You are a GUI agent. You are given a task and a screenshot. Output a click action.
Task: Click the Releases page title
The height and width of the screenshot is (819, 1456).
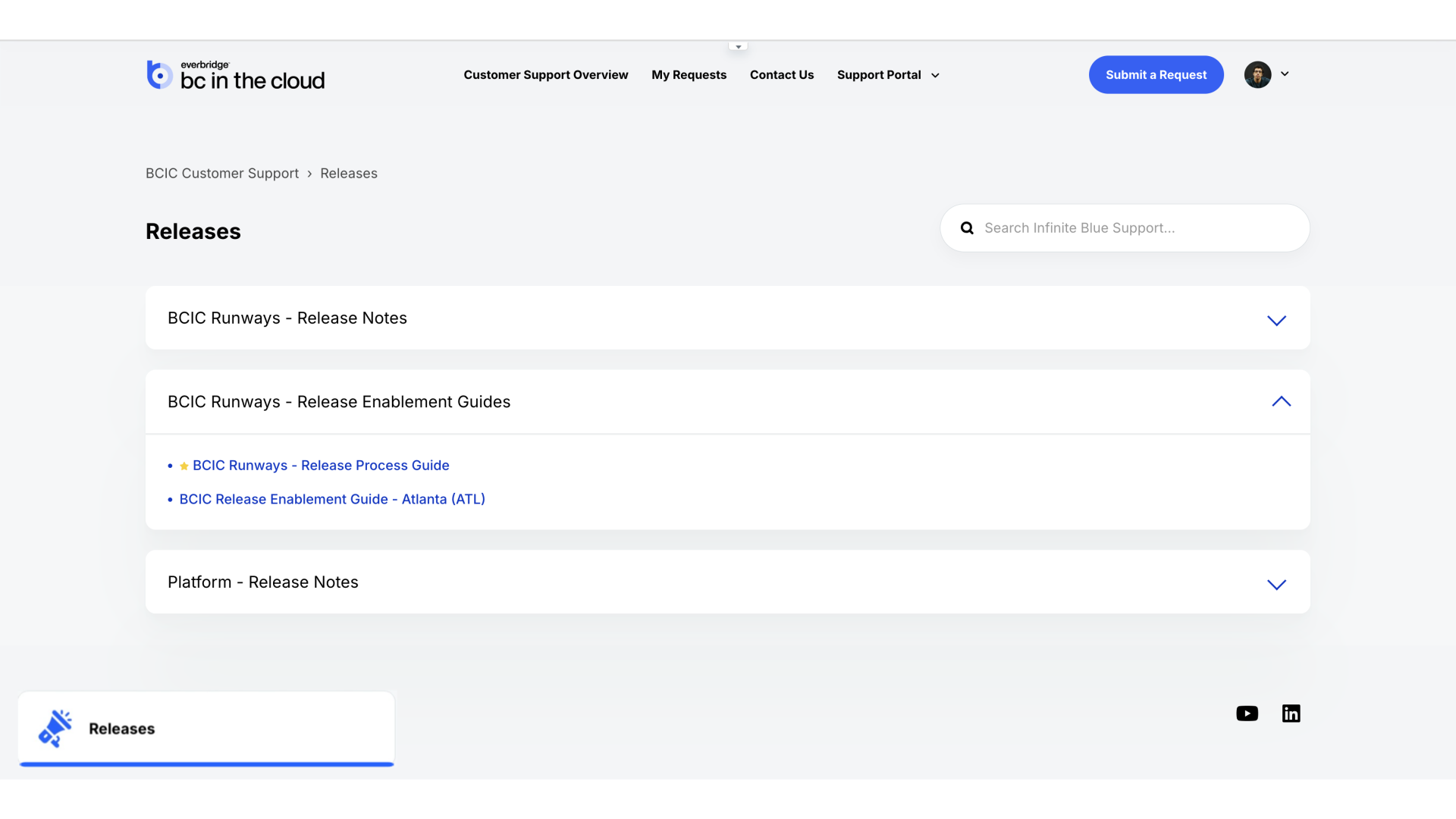click(193, 231)
